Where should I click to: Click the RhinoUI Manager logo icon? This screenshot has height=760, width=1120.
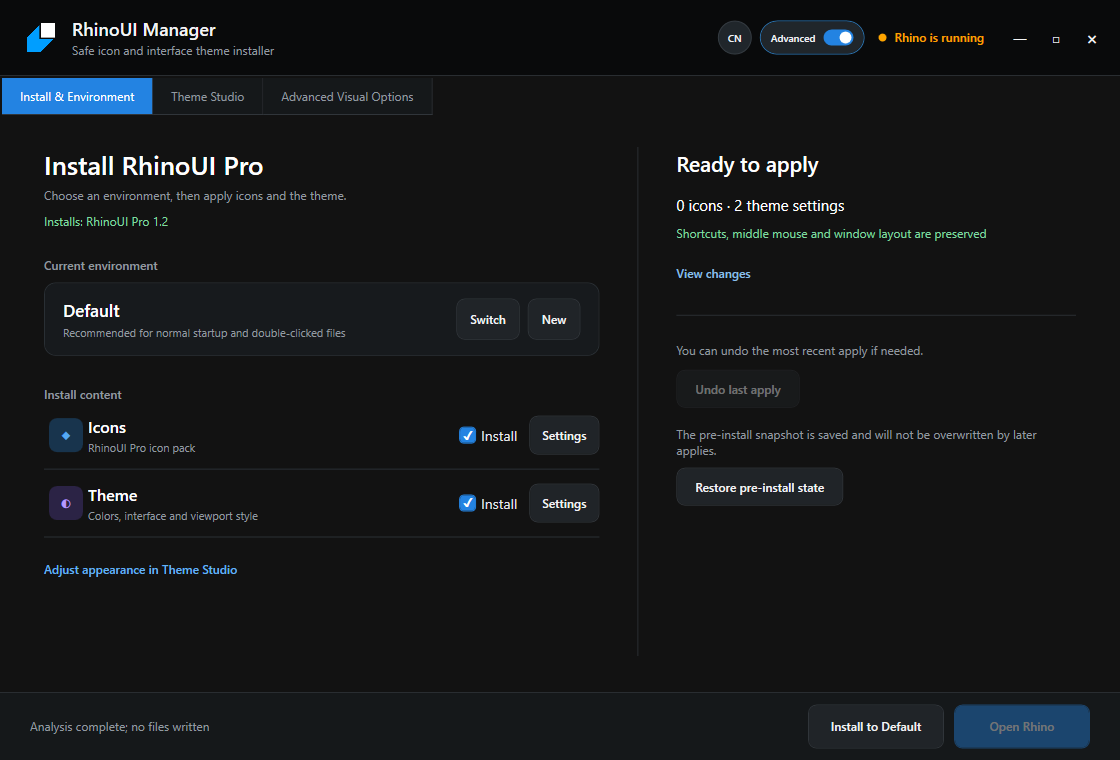(41, 38)
